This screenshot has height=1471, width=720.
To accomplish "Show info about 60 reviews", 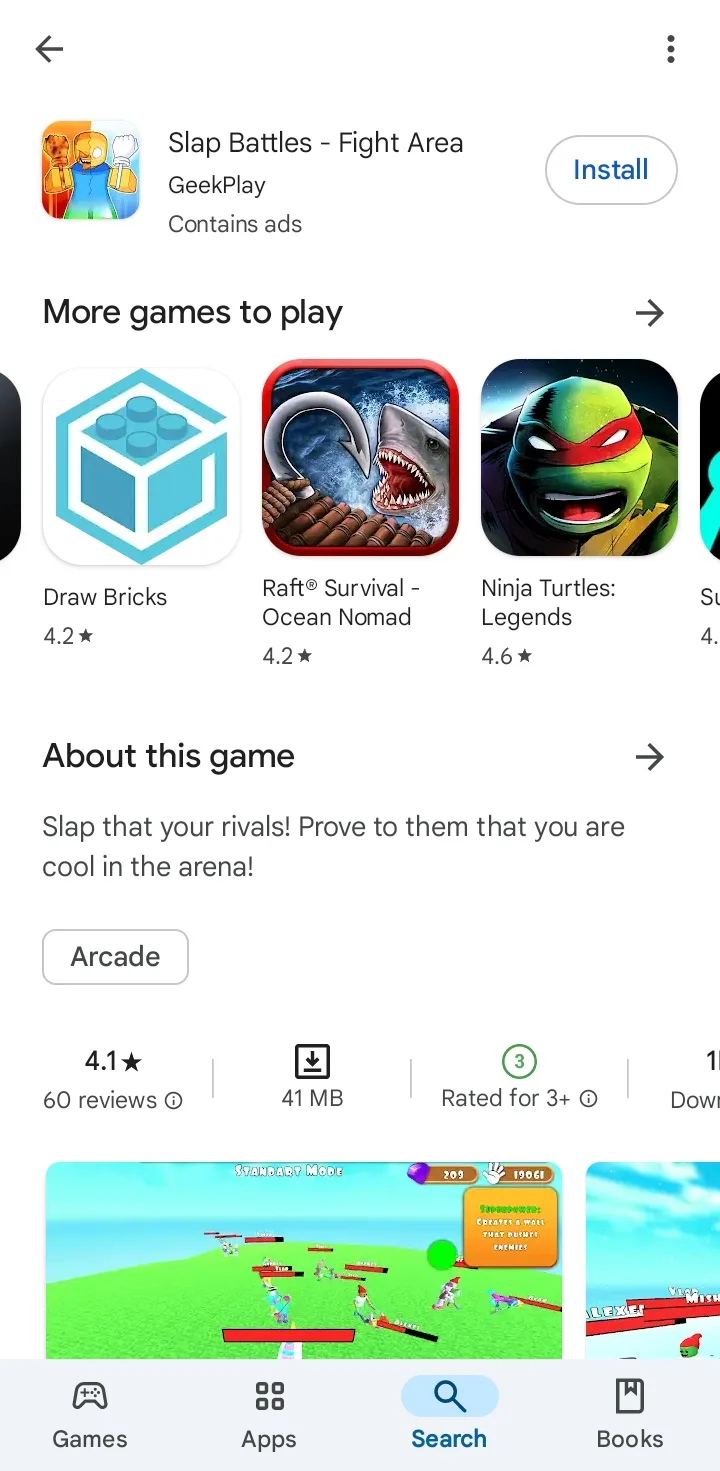I will (173, 1101).
